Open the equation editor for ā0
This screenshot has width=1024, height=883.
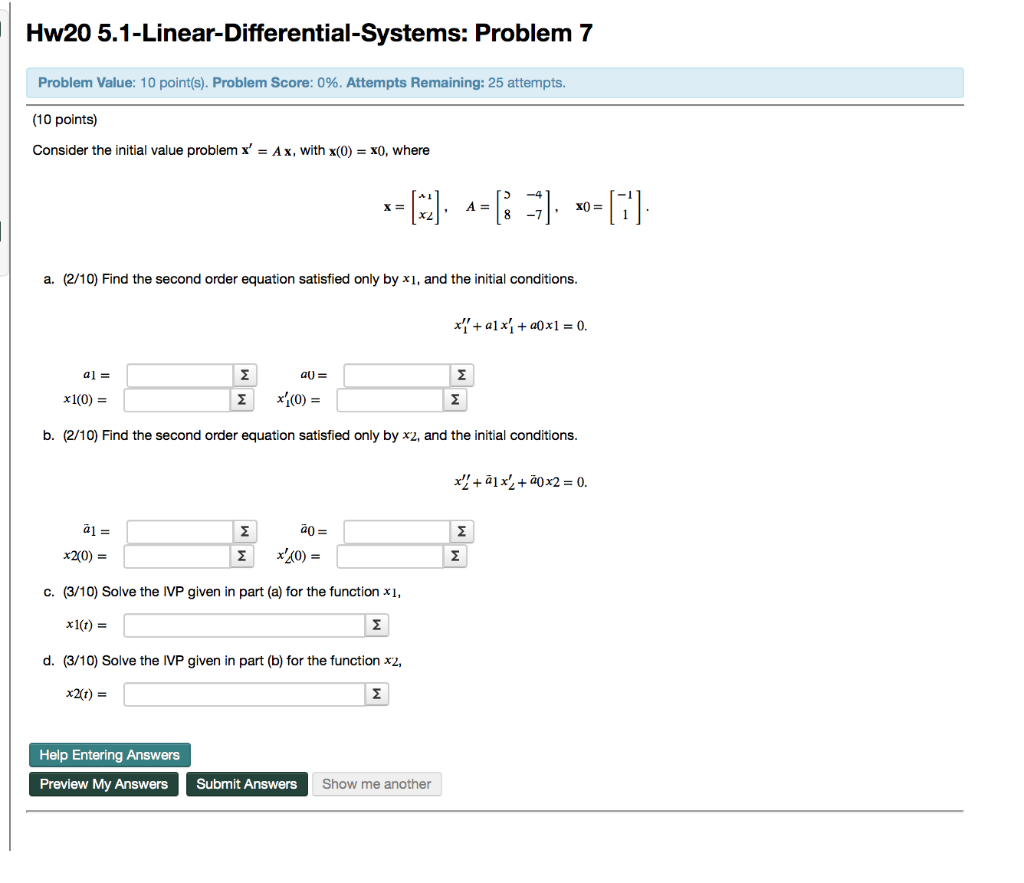461,531
